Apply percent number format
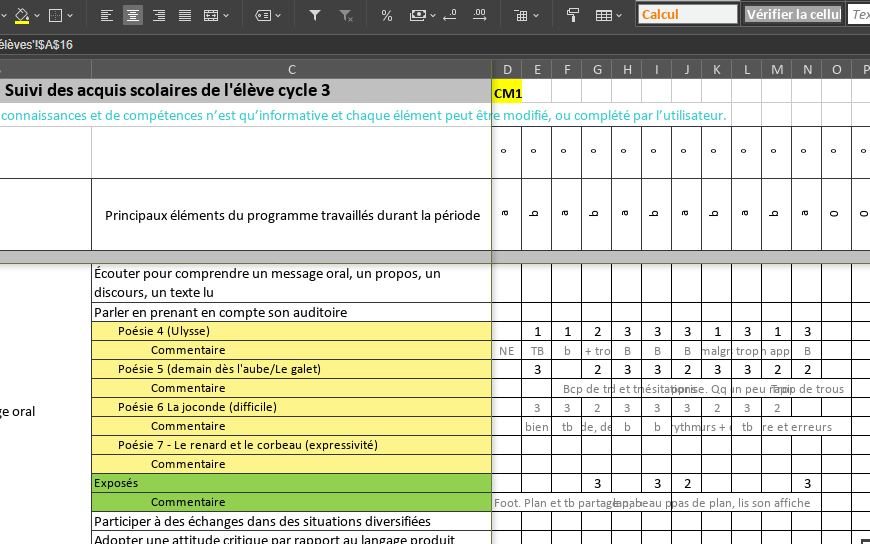The height and width of the screenshot is (544, 870). (387, 16)
